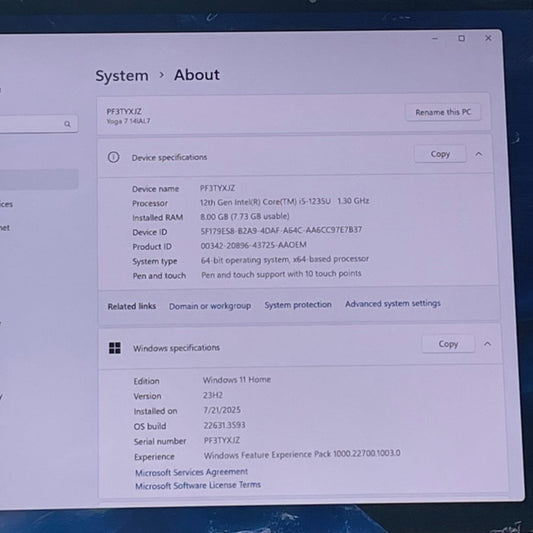Minimize the Settings window
The image size is (533, 533).
coord(435,39)
